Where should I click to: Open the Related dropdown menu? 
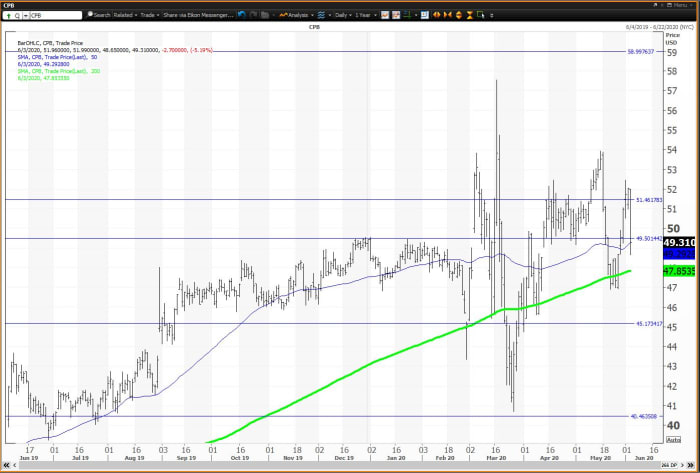coord(125,15)
